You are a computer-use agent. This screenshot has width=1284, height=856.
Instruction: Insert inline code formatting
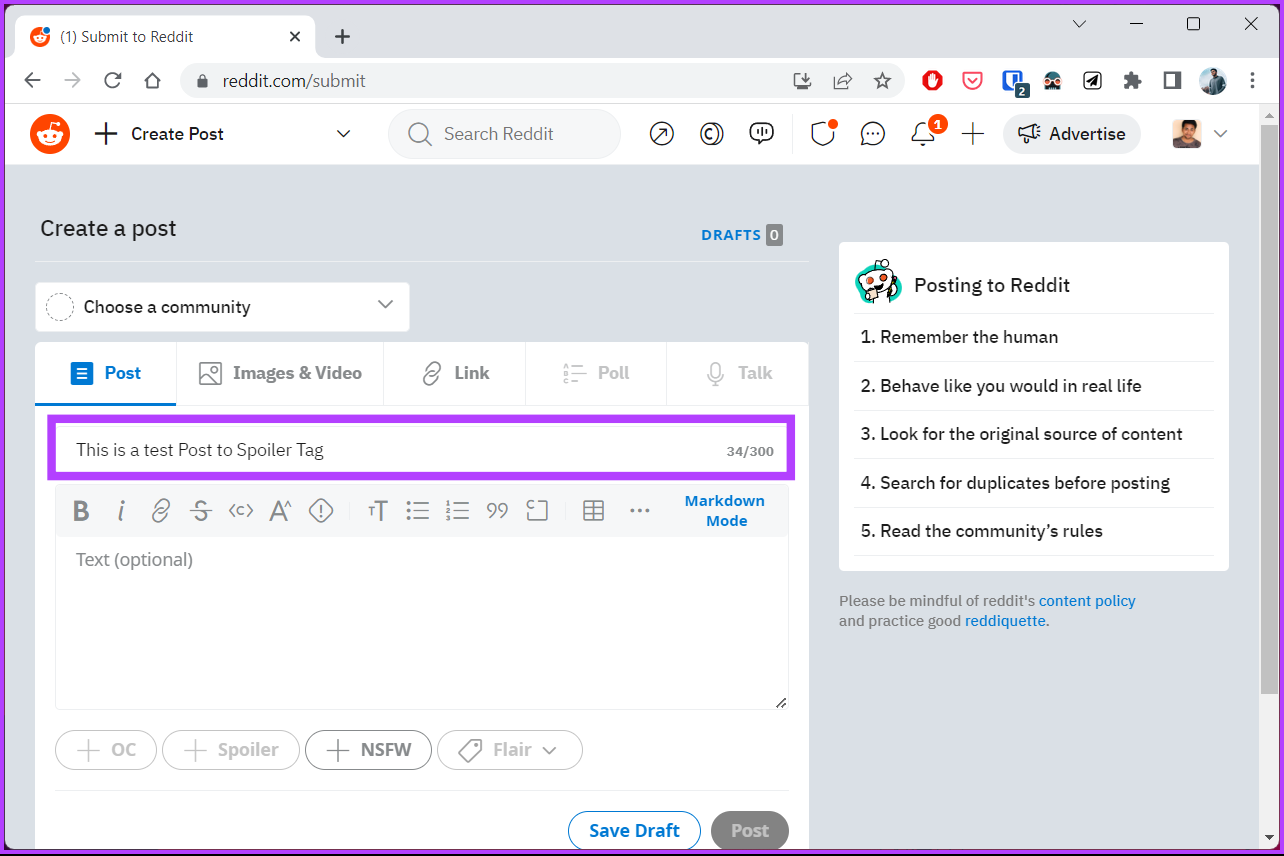pyautogui.click(x=240, y=511)
